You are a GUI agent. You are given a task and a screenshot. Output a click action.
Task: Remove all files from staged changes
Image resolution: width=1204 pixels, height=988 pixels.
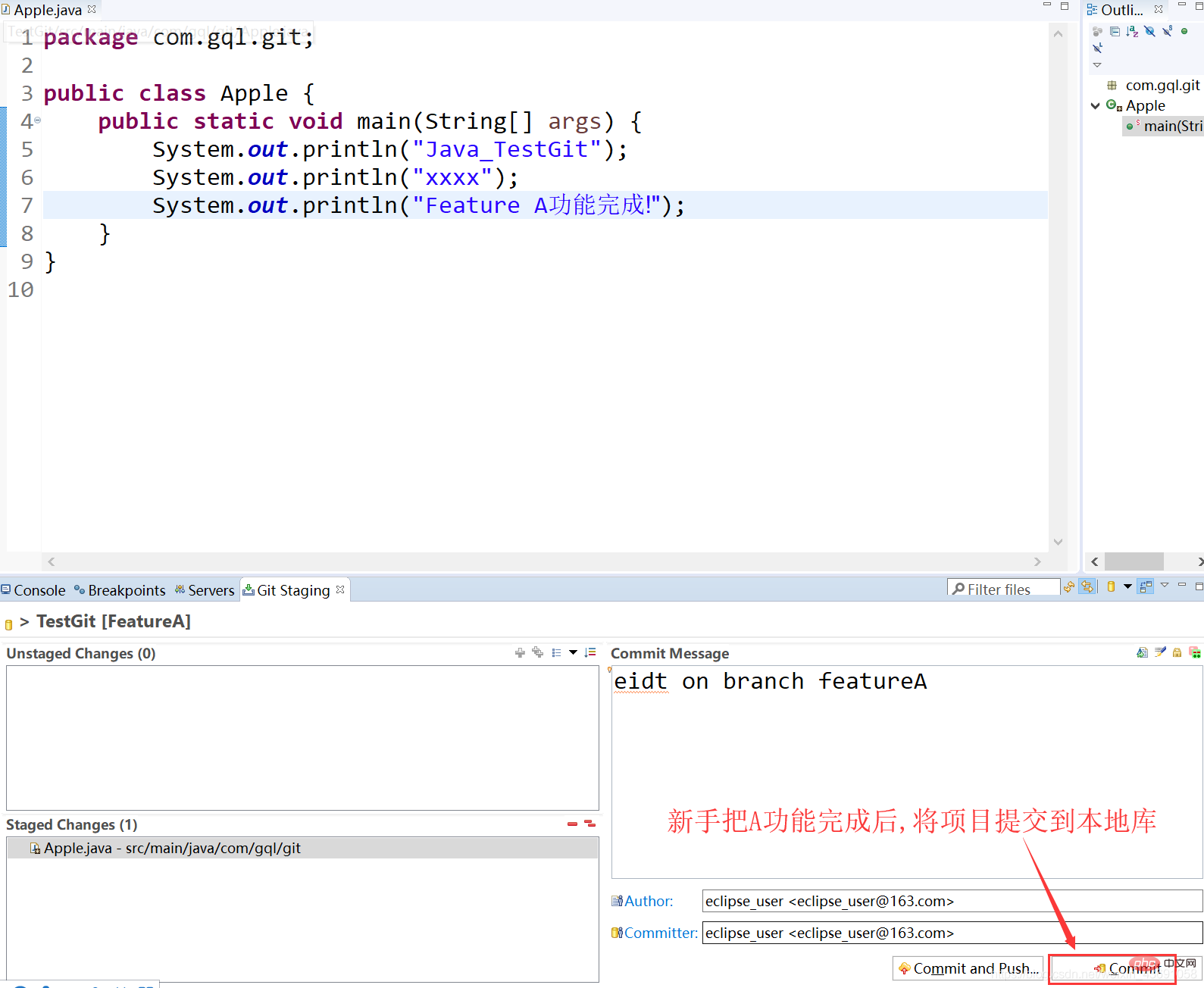click(x=589, y=824)
